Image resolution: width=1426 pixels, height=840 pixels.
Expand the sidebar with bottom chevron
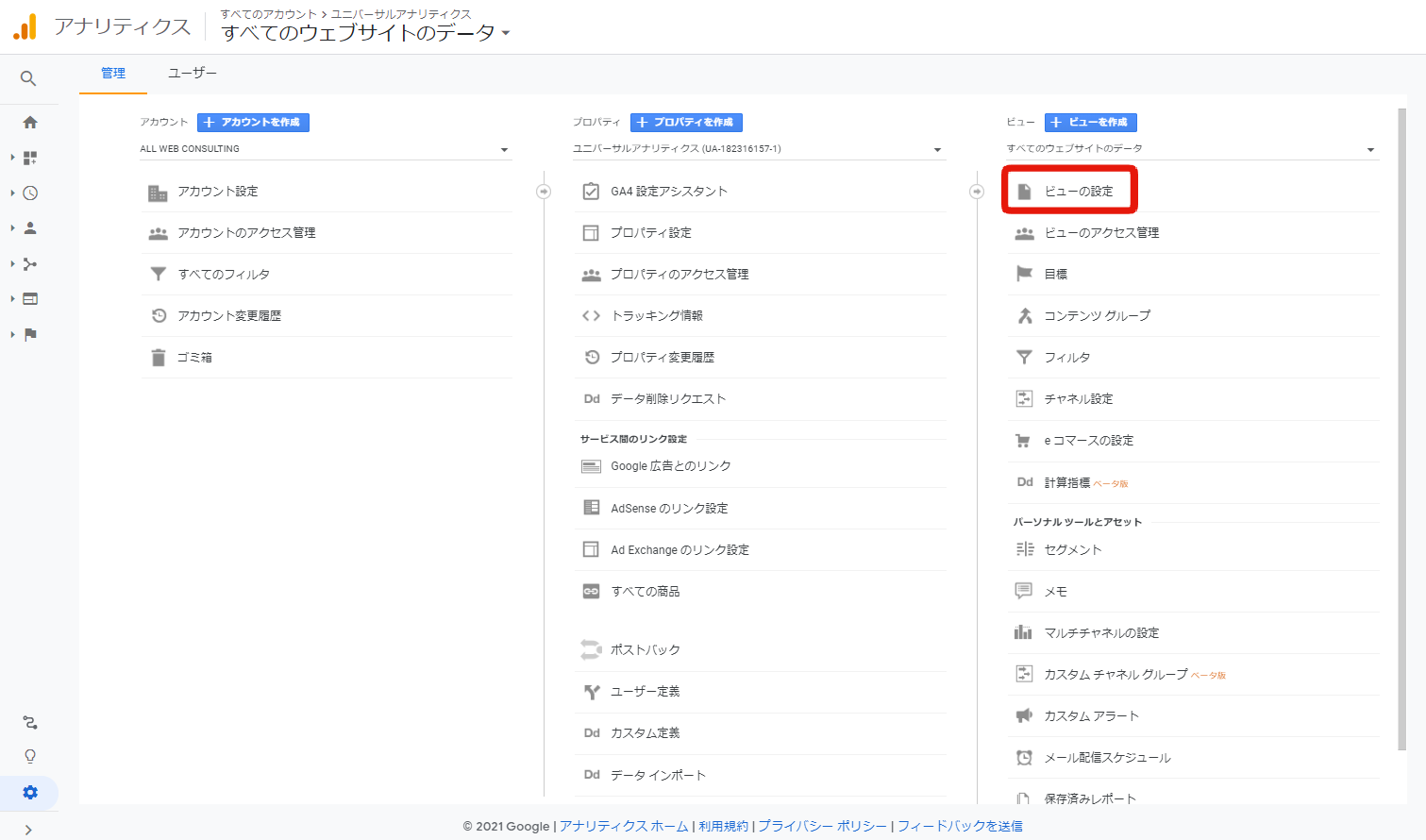coord(28,830)
